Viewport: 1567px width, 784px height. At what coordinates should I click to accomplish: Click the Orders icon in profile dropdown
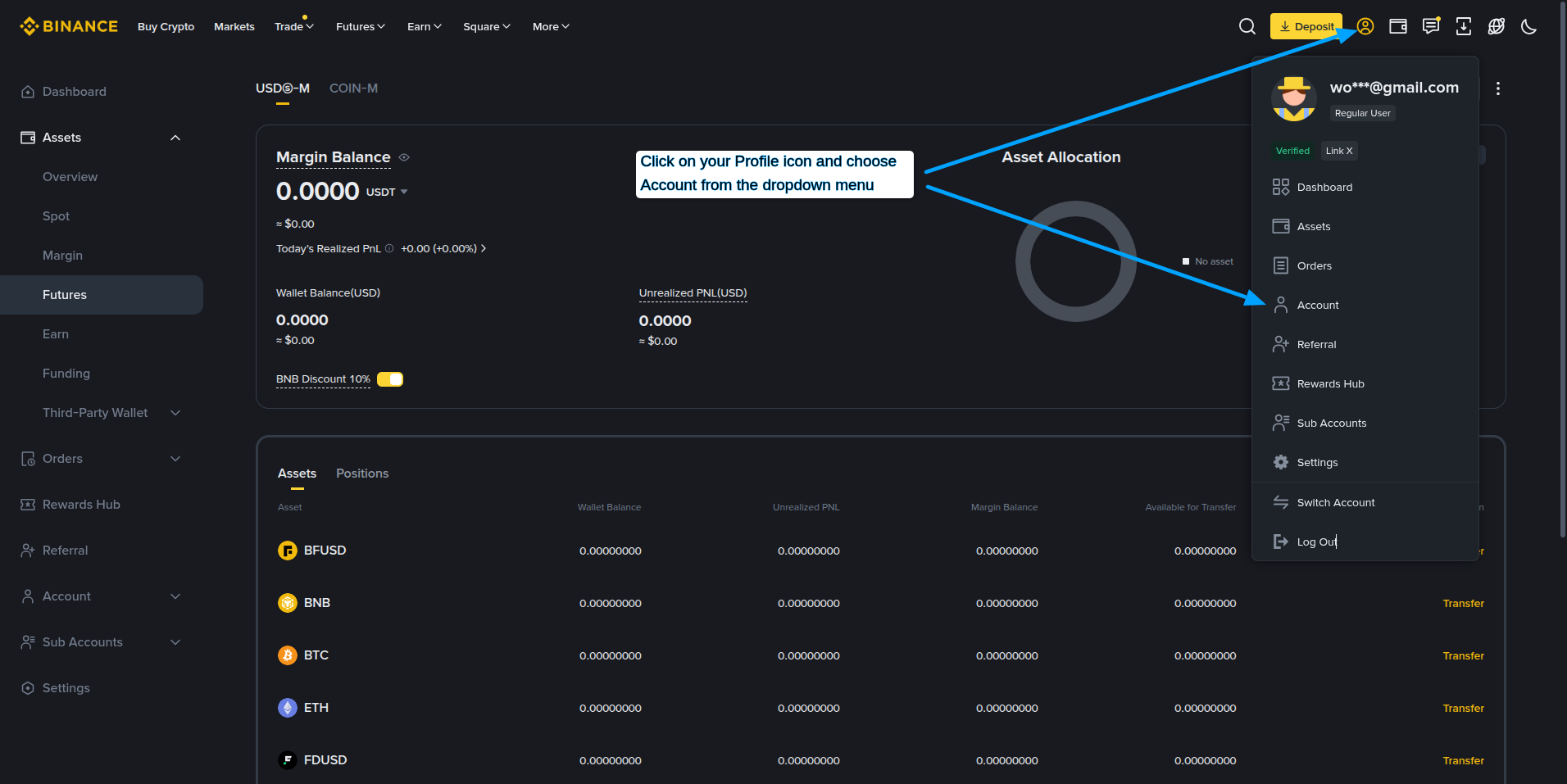1281,265
